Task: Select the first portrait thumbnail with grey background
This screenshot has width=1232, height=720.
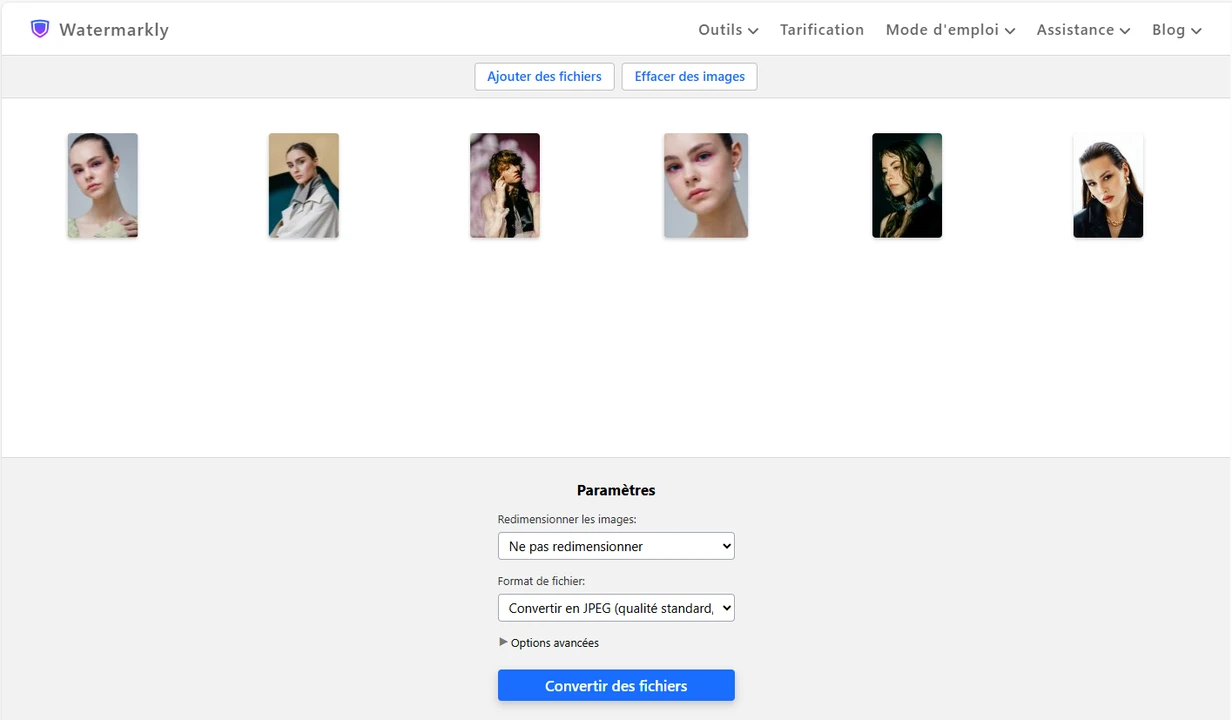Action: 103,186
